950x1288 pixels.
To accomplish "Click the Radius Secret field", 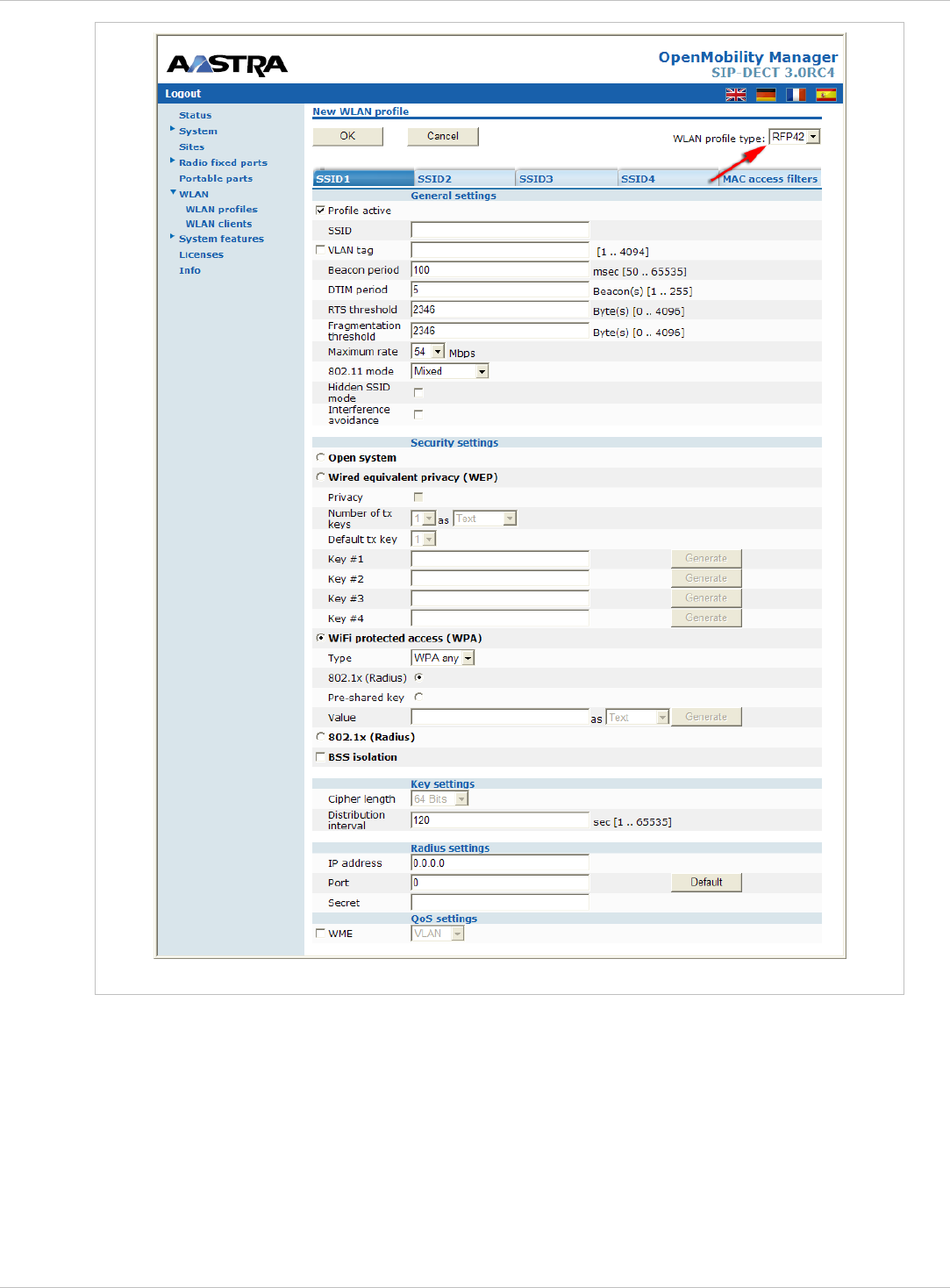I will point(500,903).
